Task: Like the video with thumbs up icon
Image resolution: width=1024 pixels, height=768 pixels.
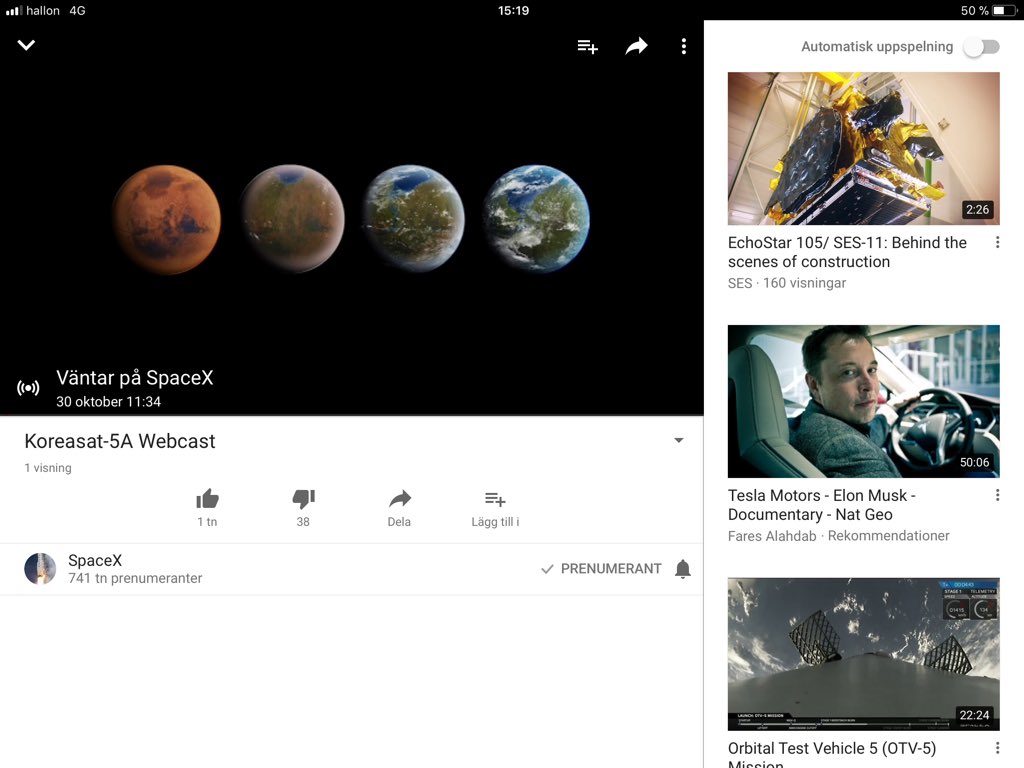Action: click(207, 499)
